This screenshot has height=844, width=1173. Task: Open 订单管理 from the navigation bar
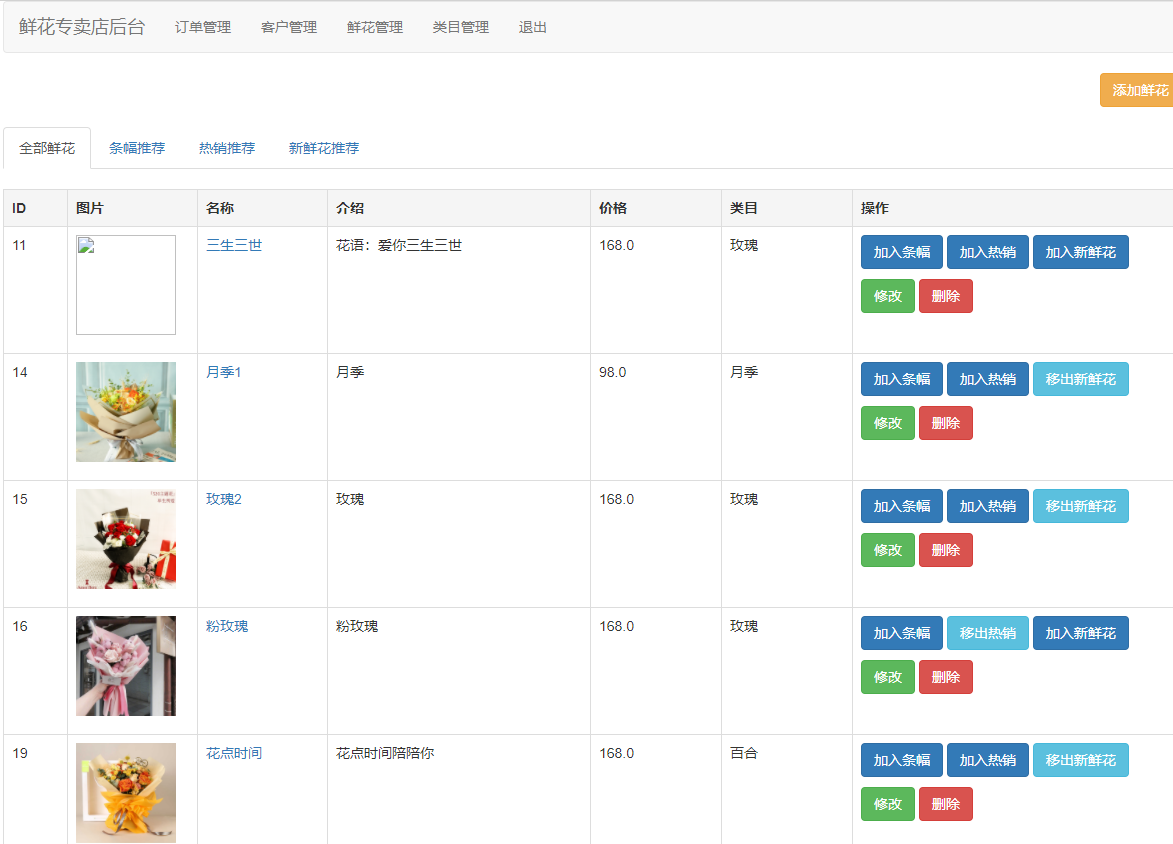pos(203,27)
